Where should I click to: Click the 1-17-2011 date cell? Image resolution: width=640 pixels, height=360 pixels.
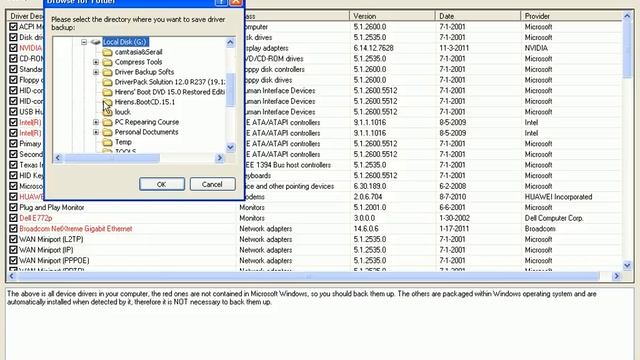coord(454,229)
